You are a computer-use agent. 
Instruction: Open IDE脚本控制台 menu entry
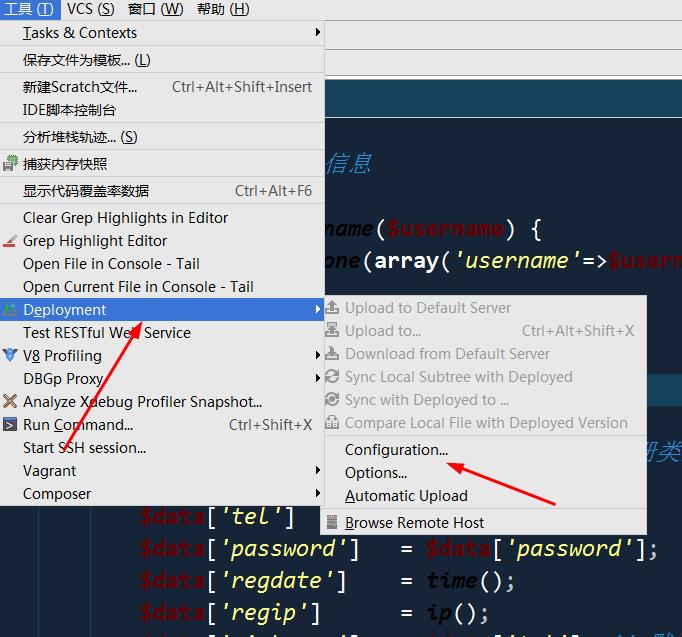[x=162, y=110]
